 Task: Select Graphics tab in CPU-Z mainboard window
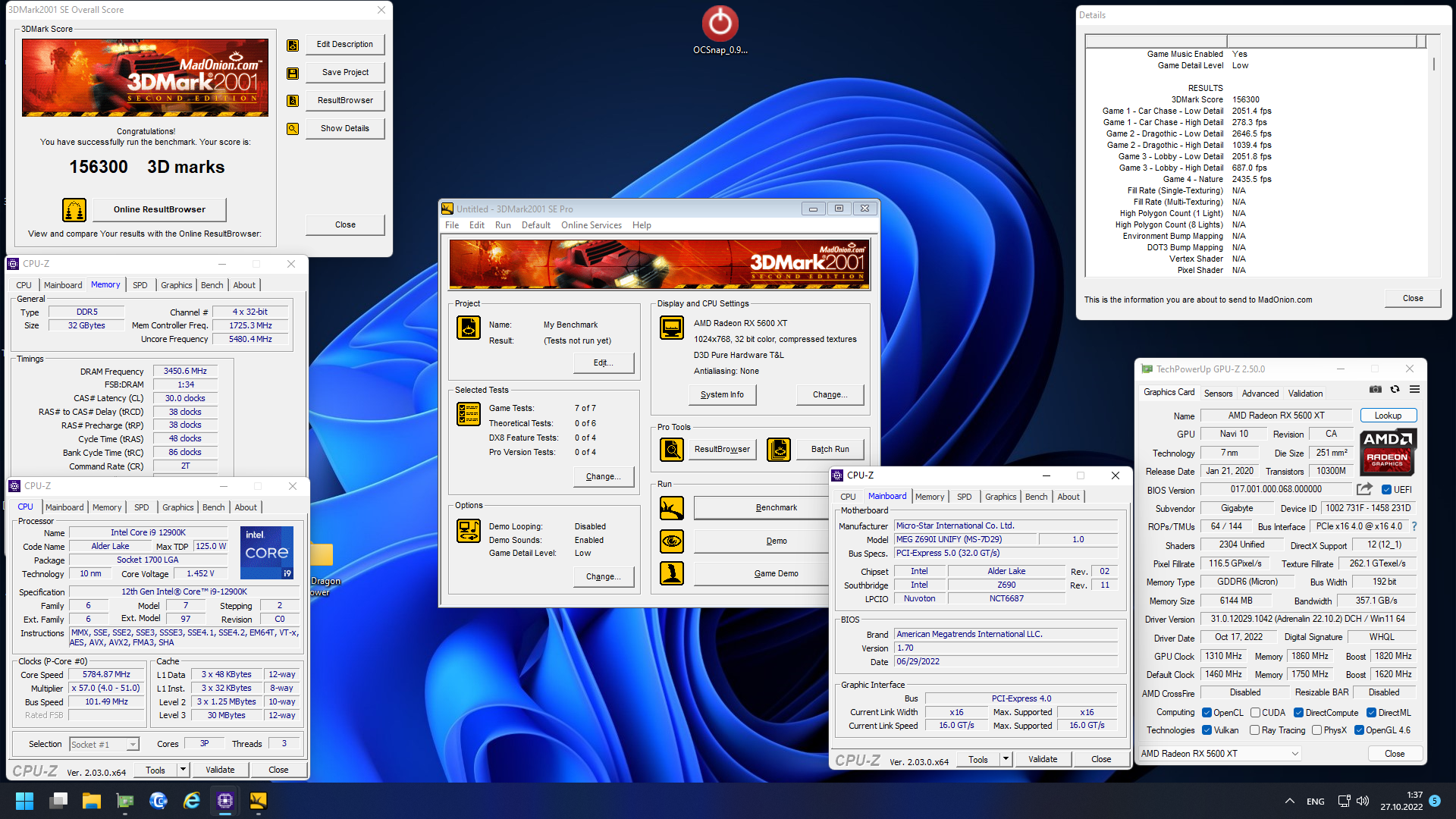coord(1000,497)
